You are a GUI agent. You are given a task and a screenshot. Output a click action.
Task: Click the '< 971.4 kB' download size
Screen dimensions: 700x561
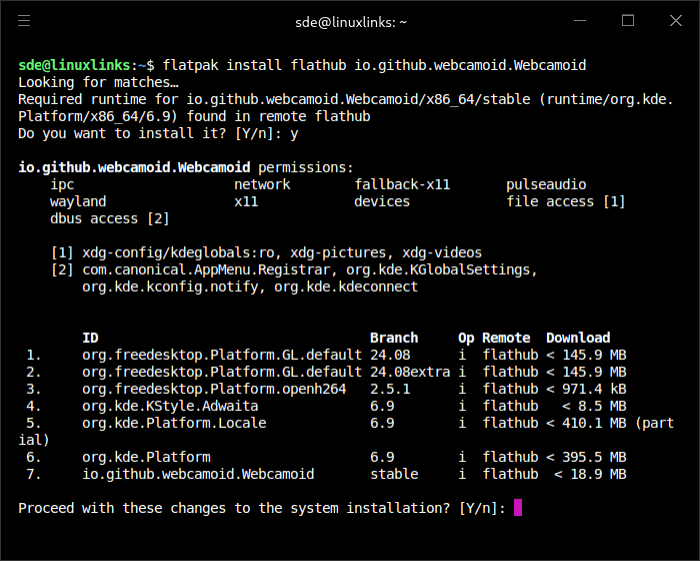[x=586, y=389]
